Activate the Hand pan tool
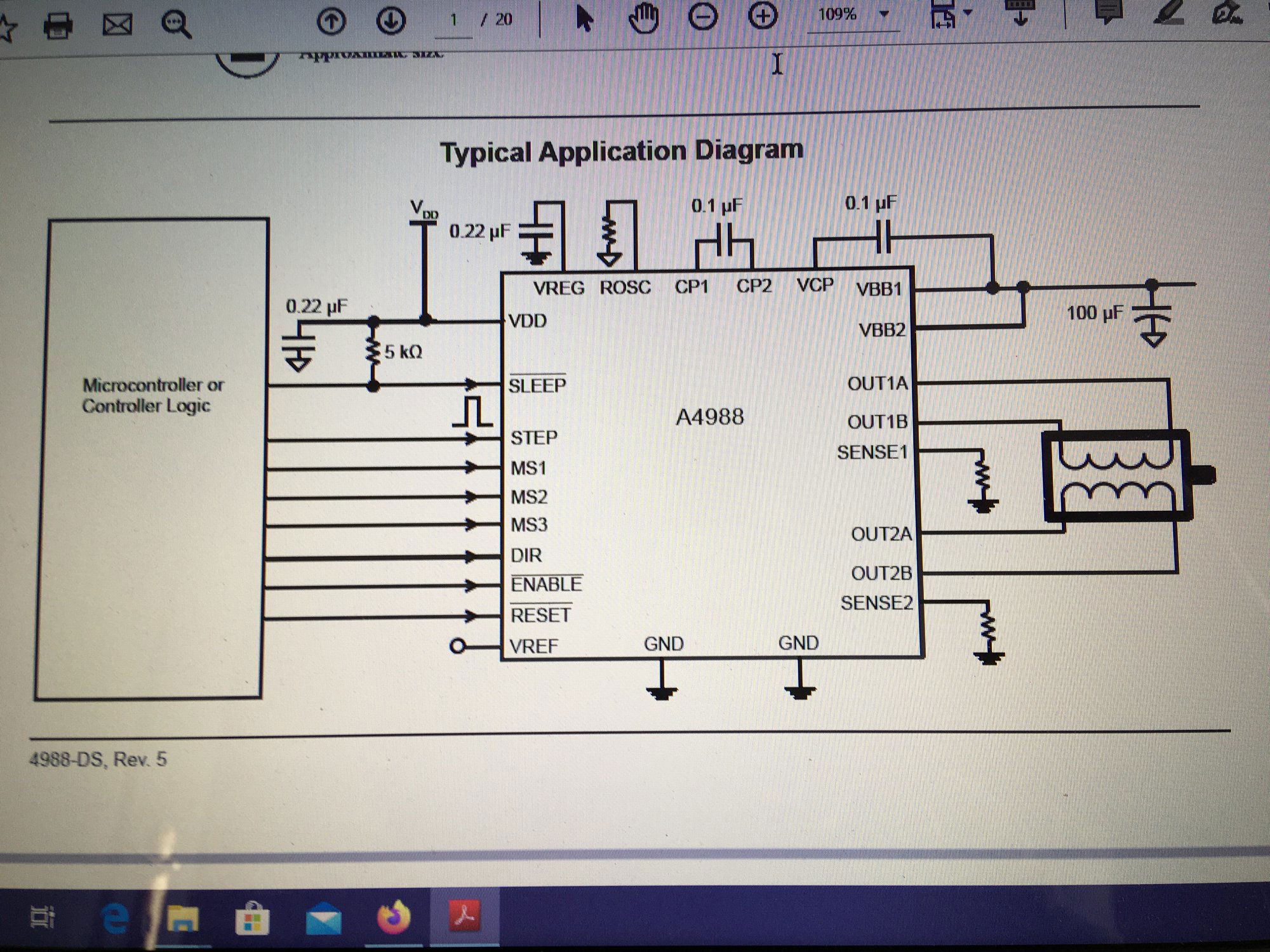 (x=643, y=18)
